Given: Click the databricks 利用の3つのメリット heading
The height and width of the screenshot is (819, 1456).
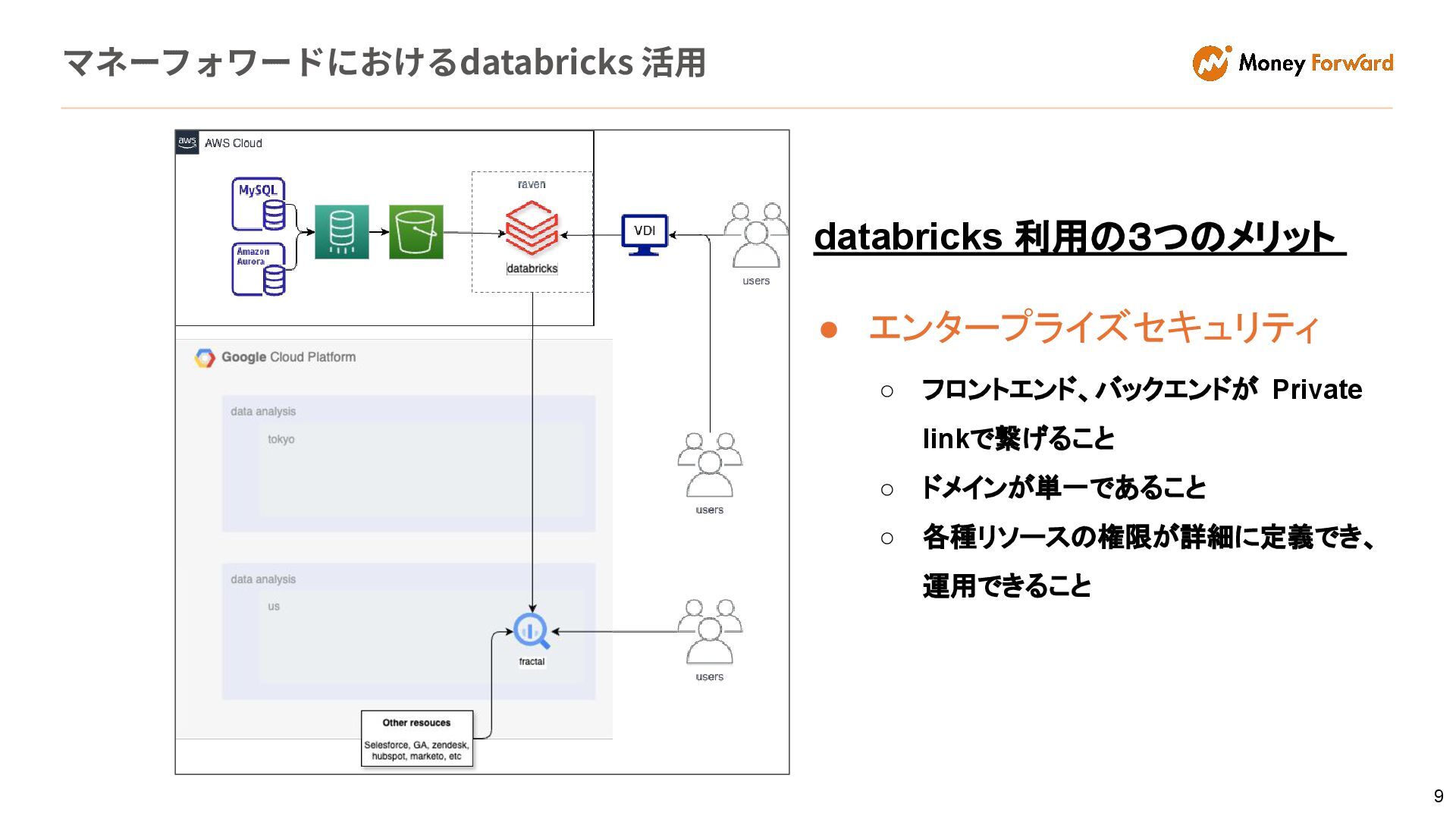Looking at the screenshot, I should coord(1078,237).
